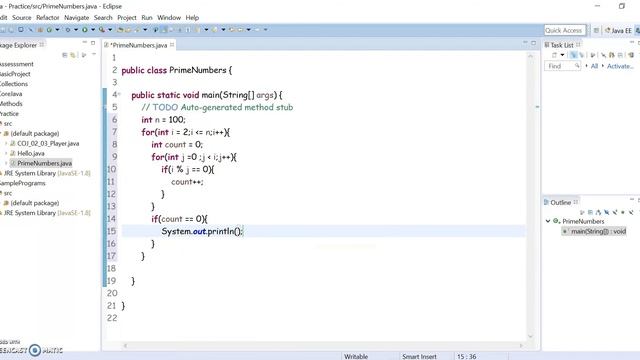Select the Outline view tab
Screen dimensions: 640x360
(560, 202)
